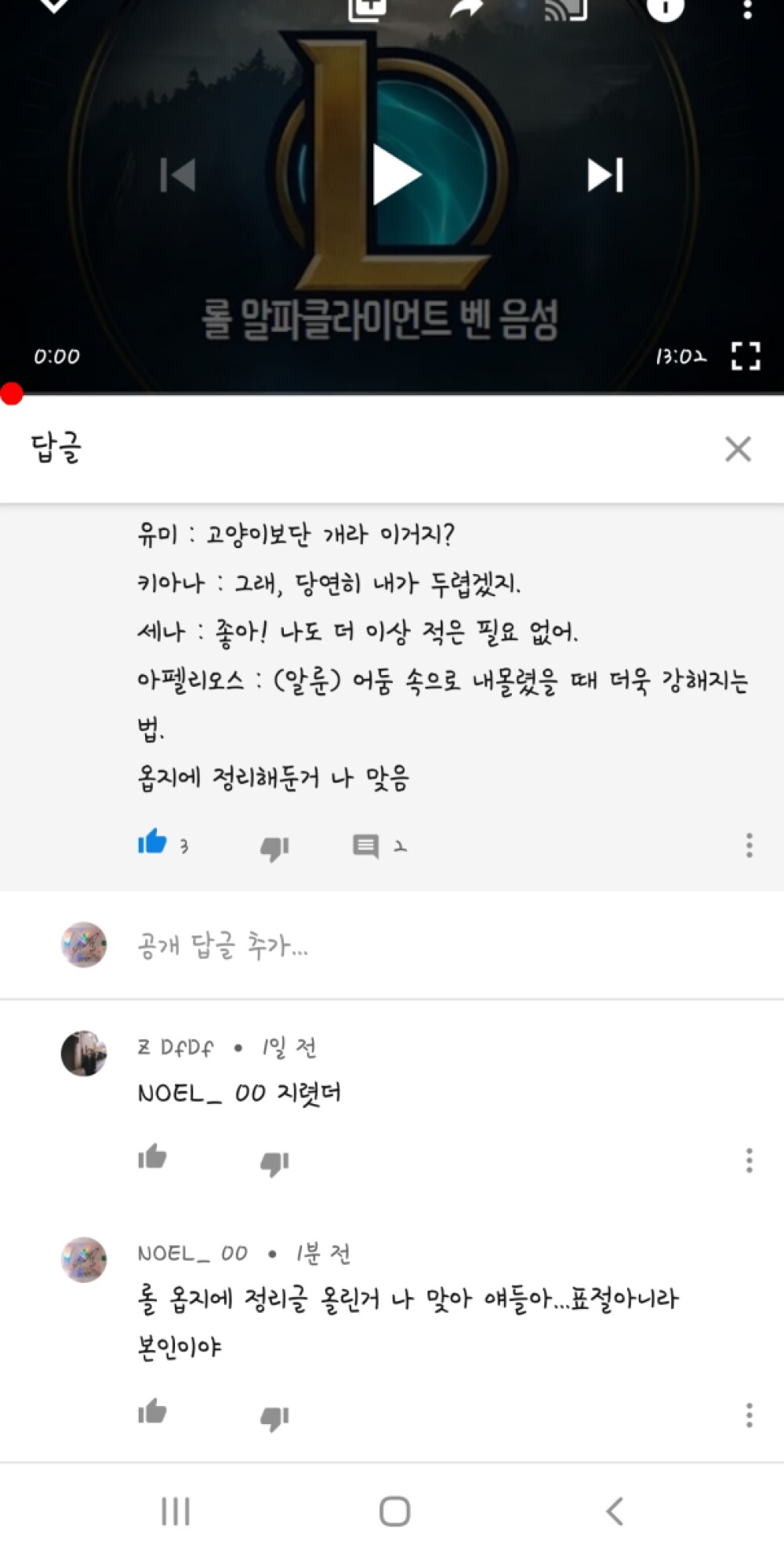
Task: Open the video player's more options menu
Action: click(747, 9)
